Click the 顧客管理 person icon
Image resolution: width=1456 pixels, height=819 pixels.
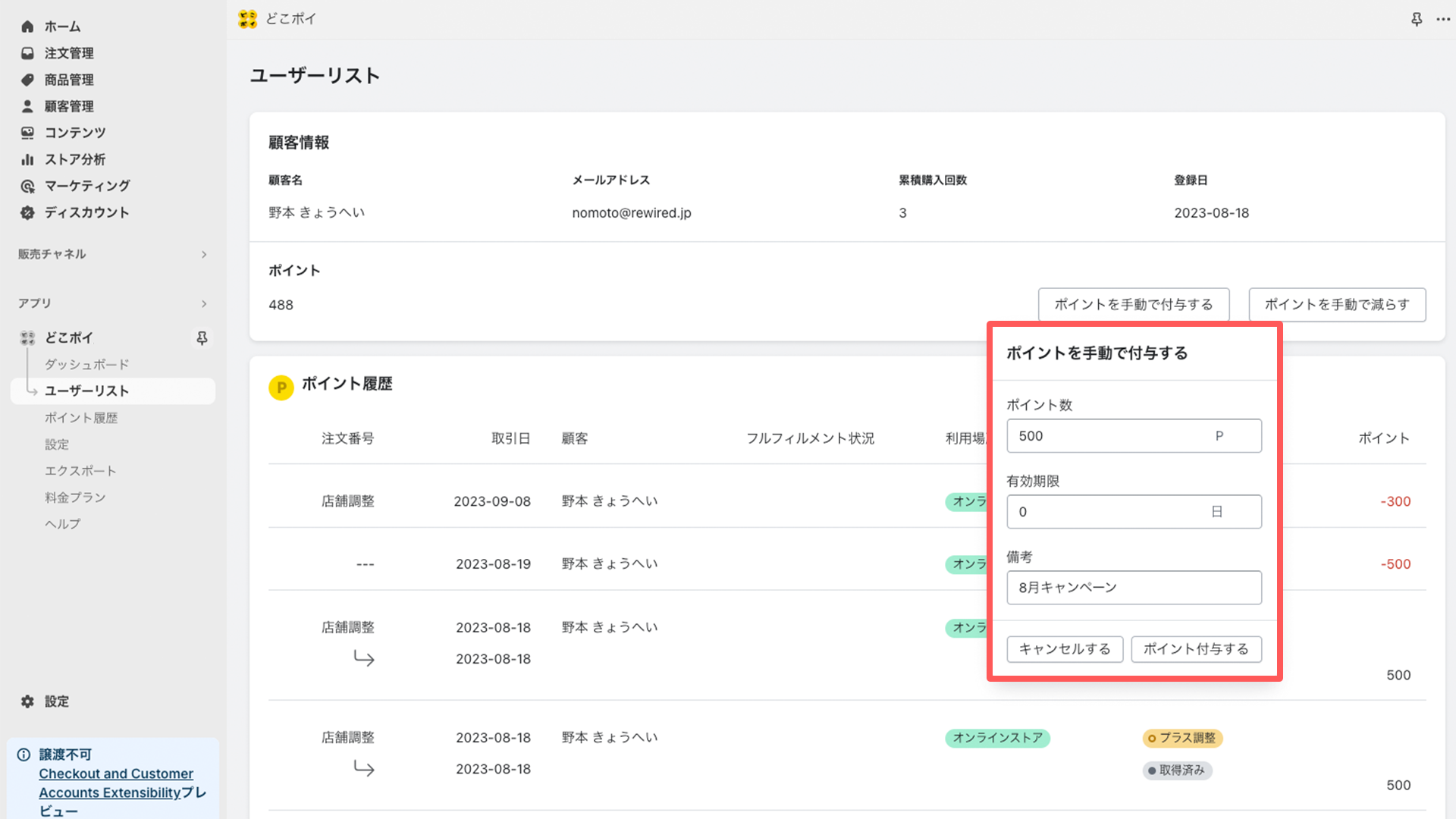27,106
